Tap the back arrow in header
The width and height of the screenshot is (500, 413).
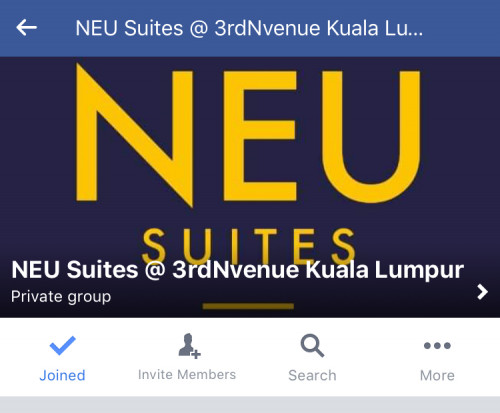[x=26, y=27]
